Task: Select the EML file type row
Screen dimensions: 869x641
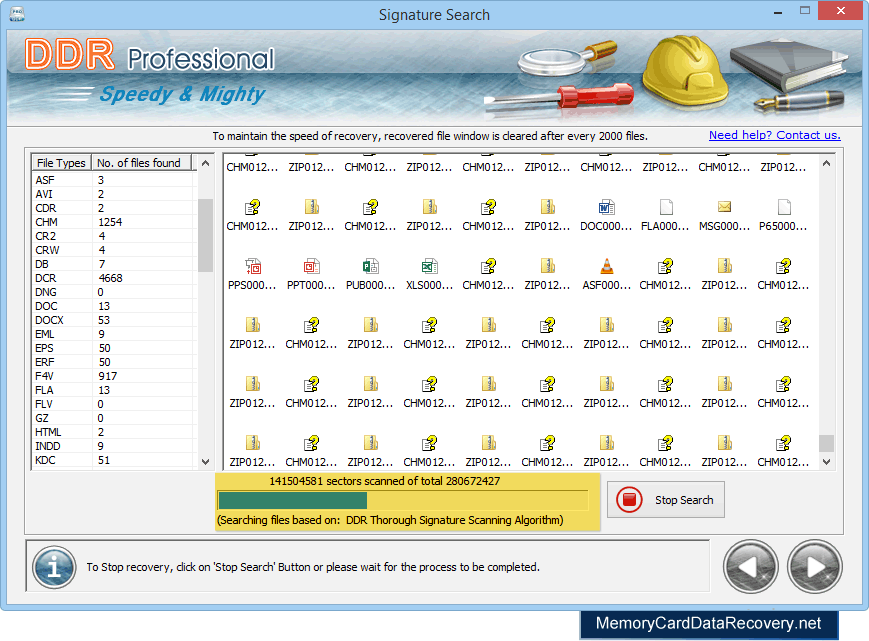Action: [114, 334]
